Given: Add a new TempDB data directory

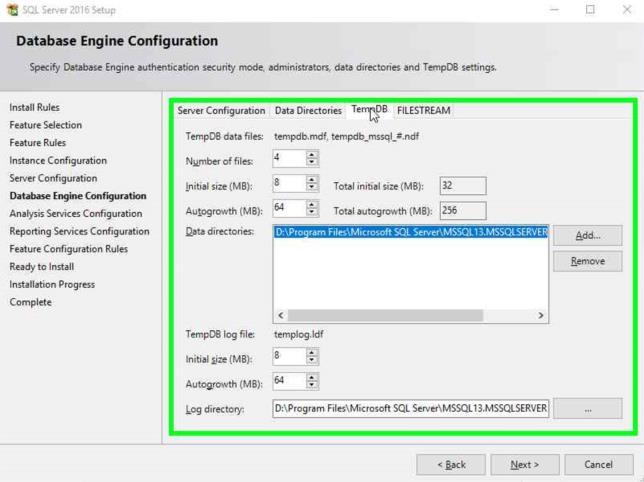Looking at the screenshot, I should coord(587,235).
